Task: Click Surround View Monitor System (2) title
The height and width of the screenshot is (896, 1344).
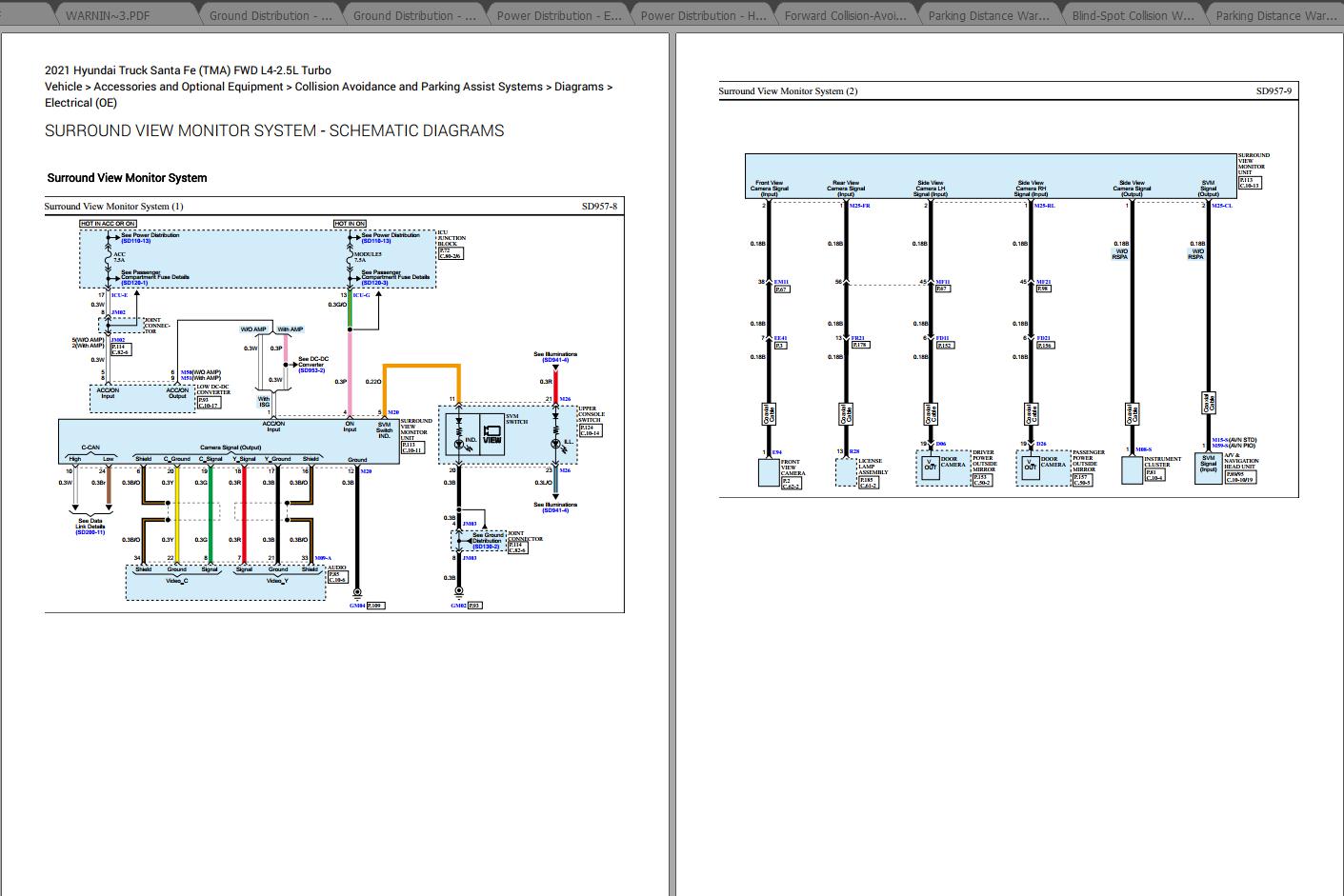Action: pyautogui.click(x=788, y=91)
